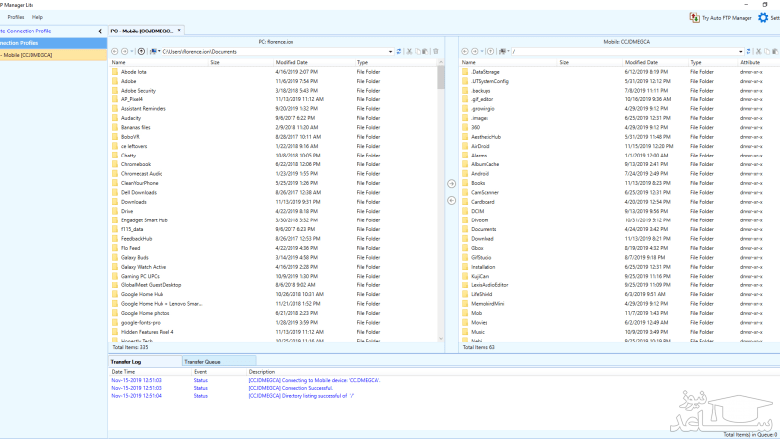
Task: Select the Audacity folder in PC pane
Action: coord(133,118)
